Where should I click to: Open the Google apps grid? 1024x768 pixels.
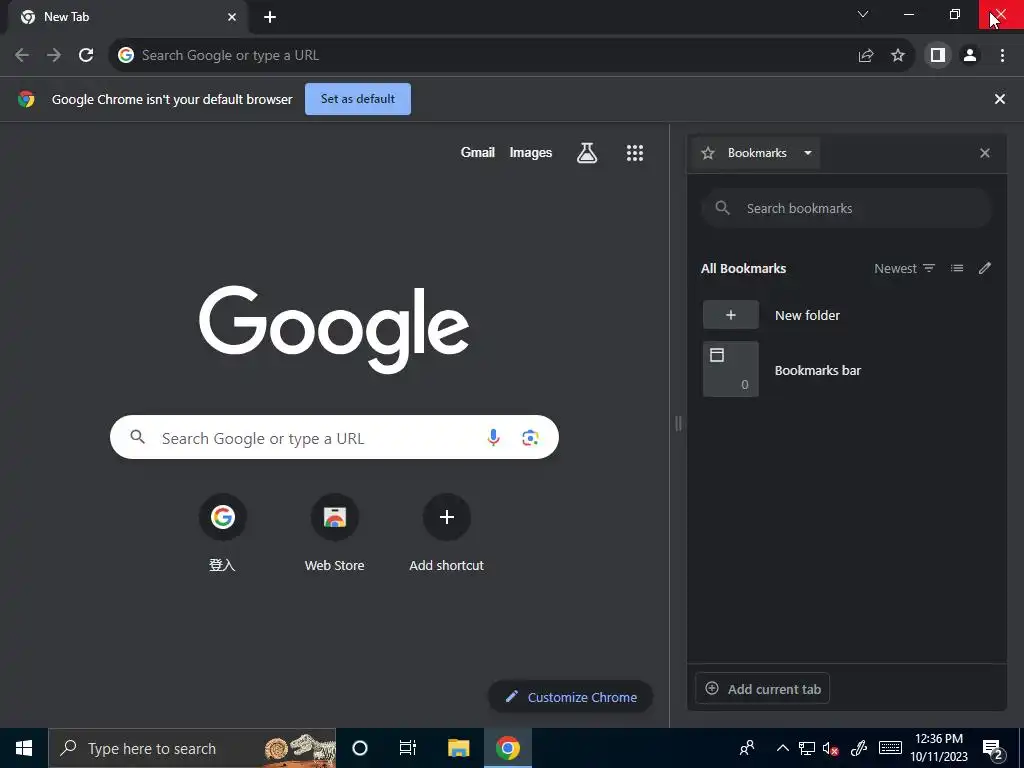tap(635, 153)
